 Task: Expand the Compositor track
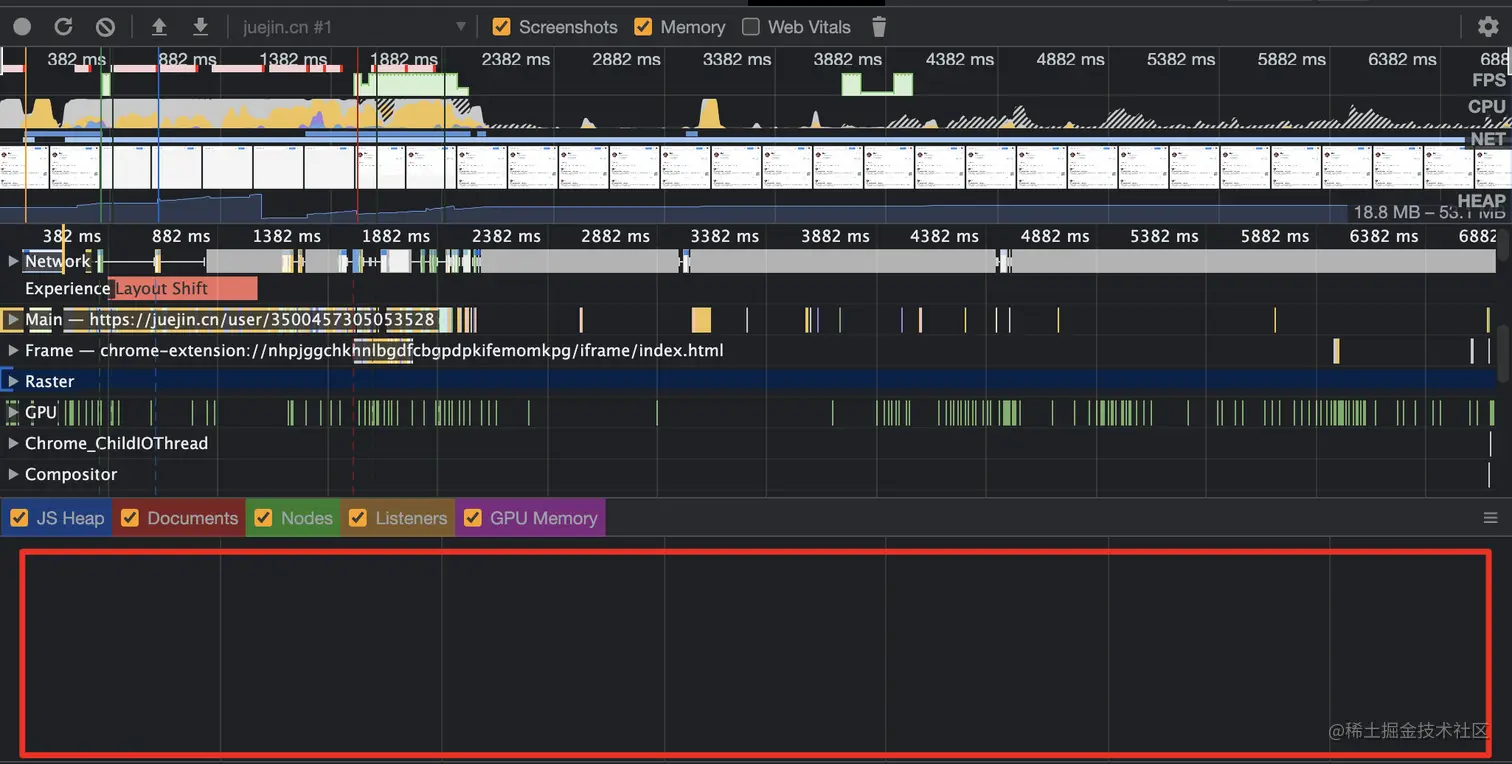click(x=13, y=475)
